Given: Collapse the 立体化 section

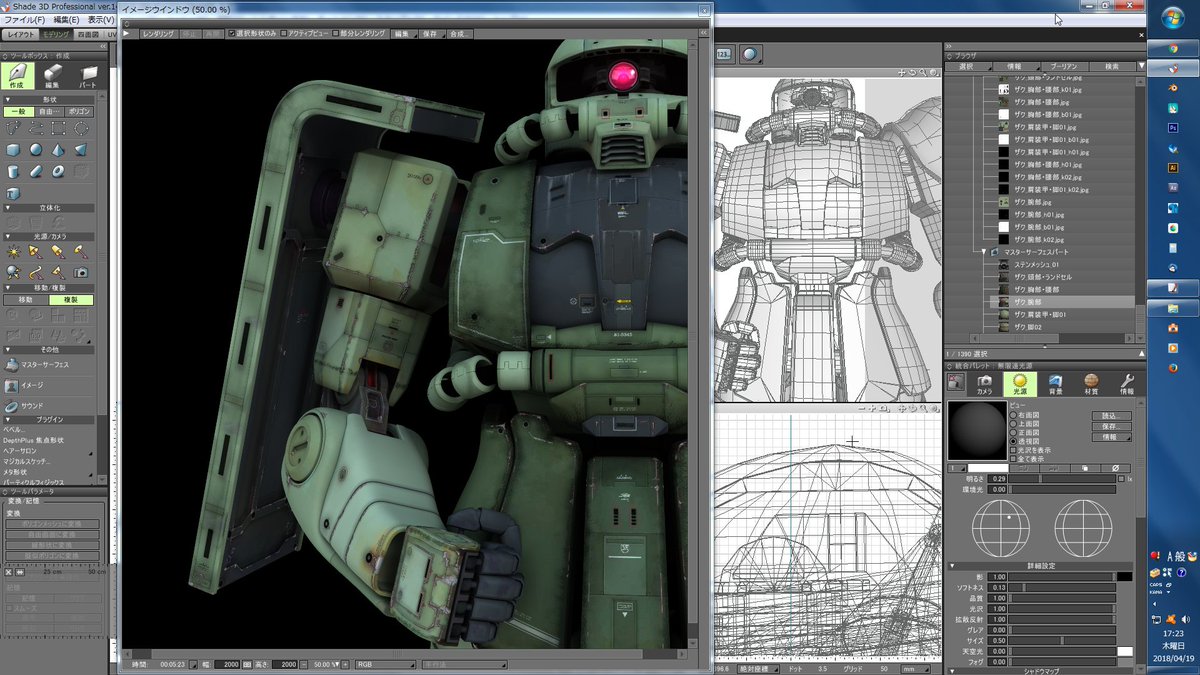Looking at the screenshot, I should pos(8,207).
